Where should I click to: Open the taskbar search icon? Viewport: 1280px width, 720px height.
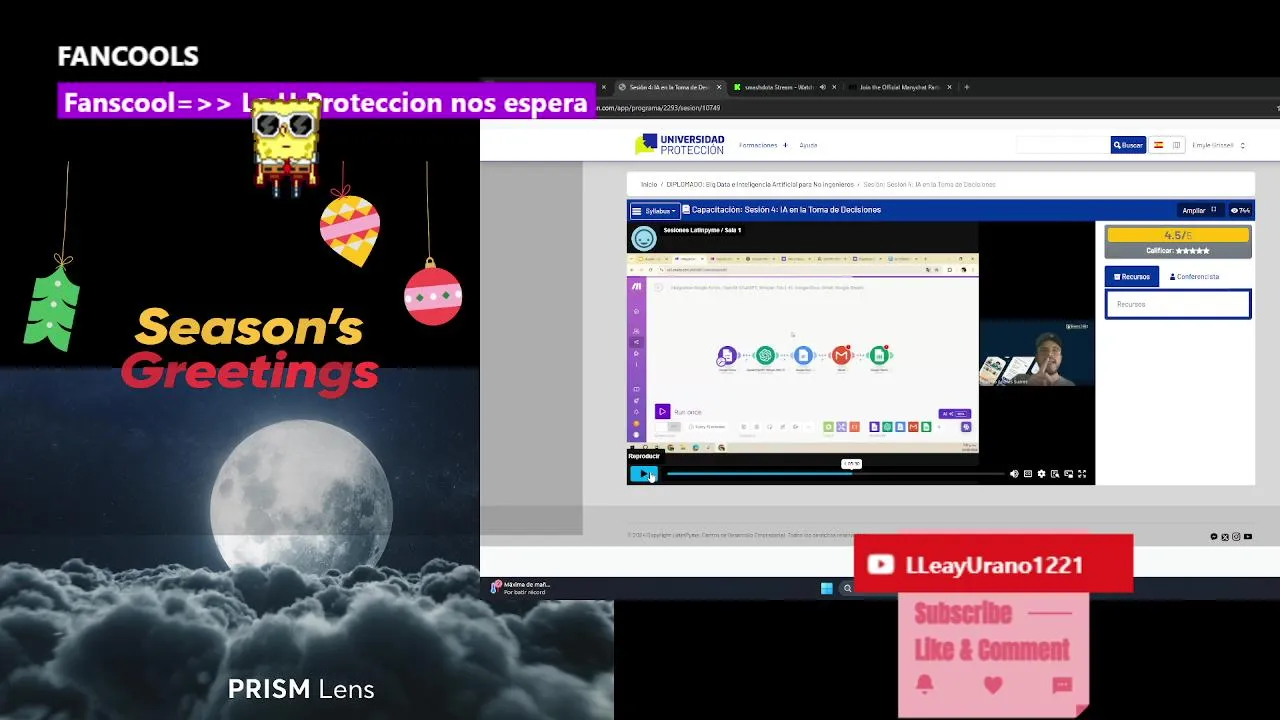click(847, 588)
